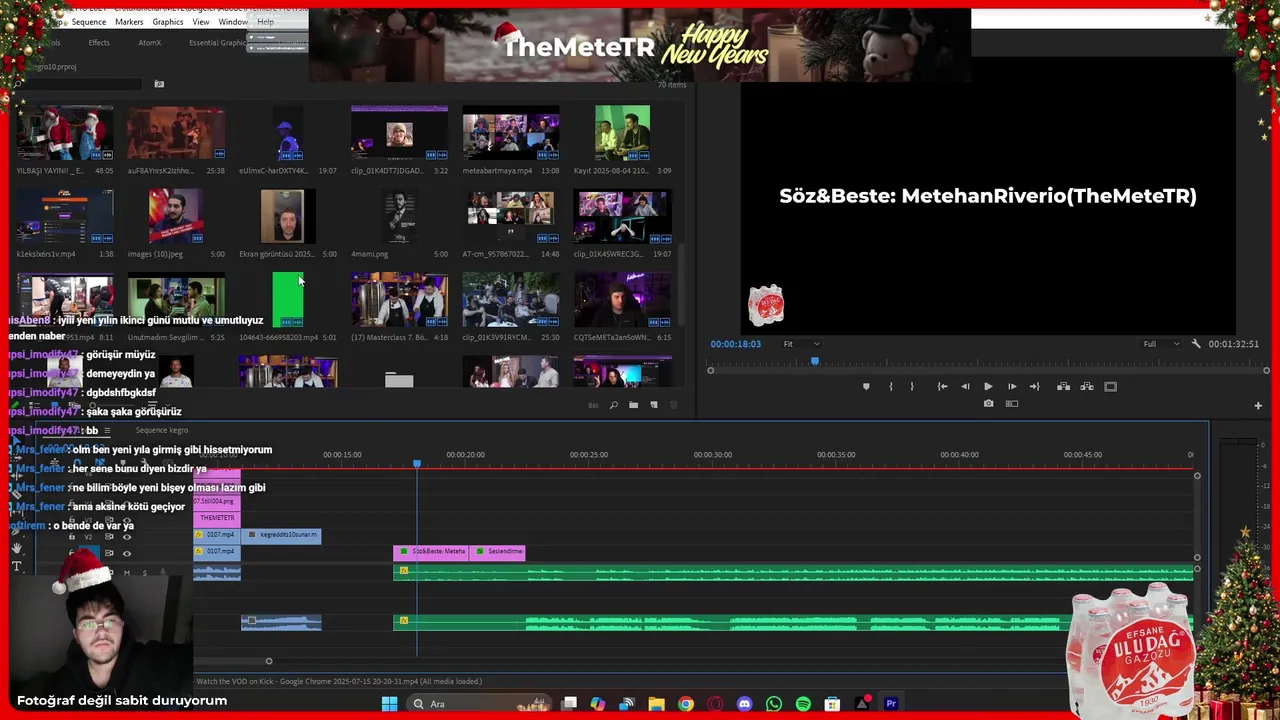1280x720 pixels.
Task: Click the Comparison View icon
Action: coord(1012,404)
